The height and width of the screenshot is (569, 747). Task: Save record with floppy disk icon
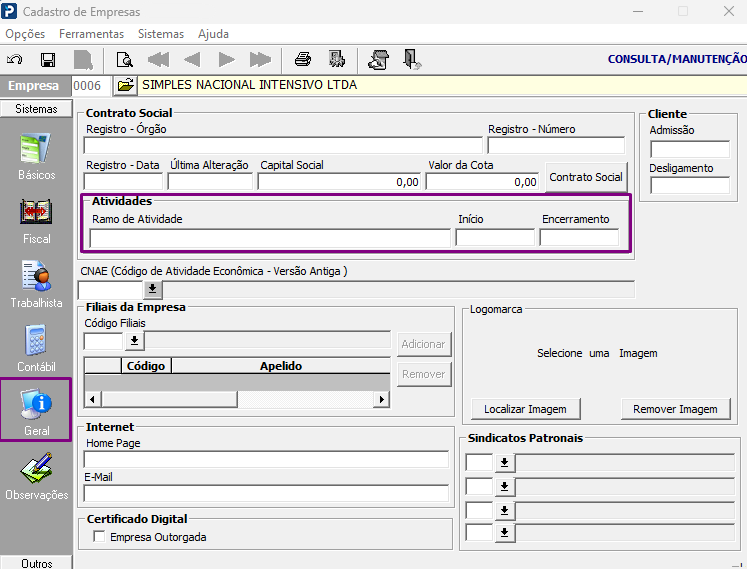[48, 60]
